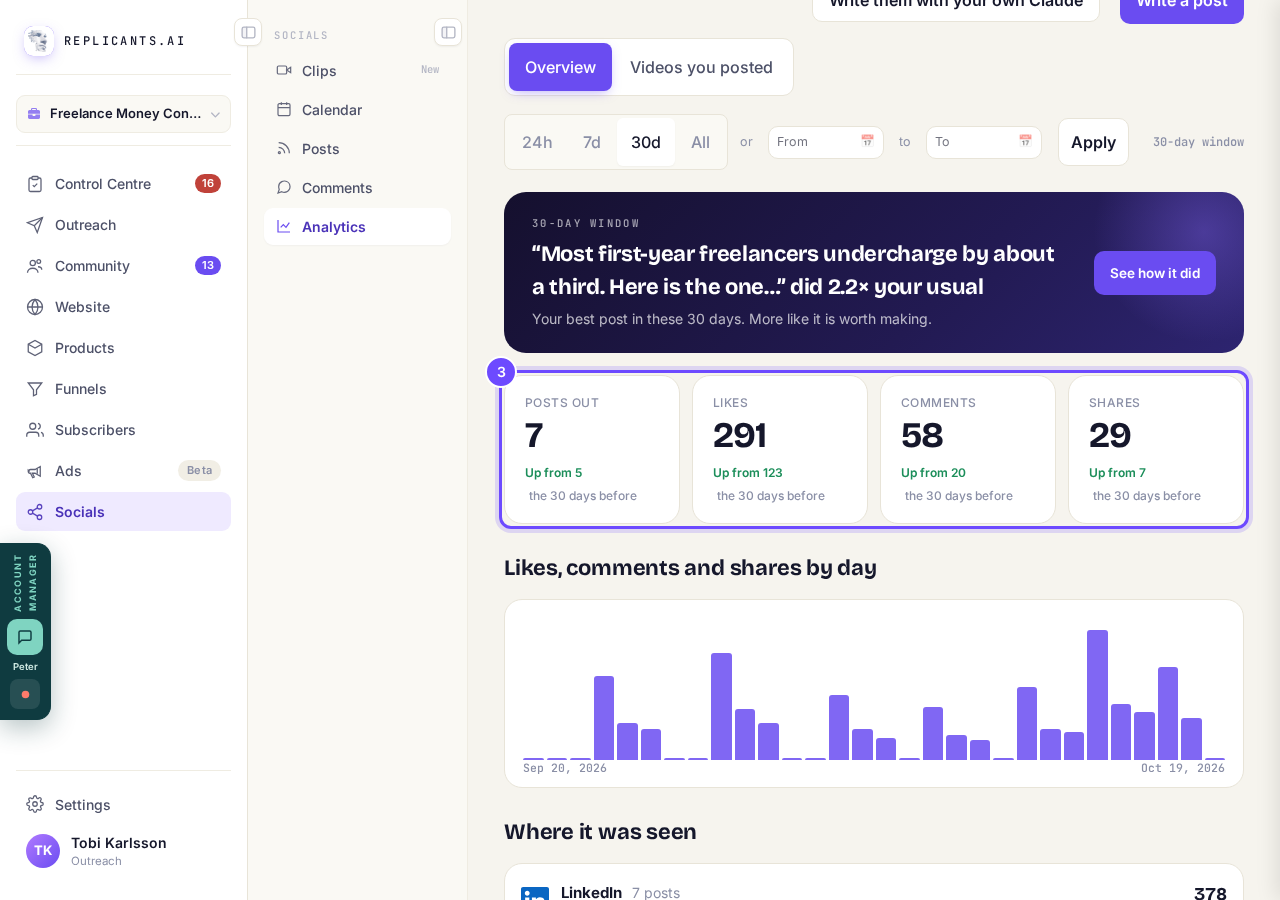The width and height of the screenshot is (1280, 900).
Task: Click the Likes 291 stat card
Action: (x=780, y=450)
